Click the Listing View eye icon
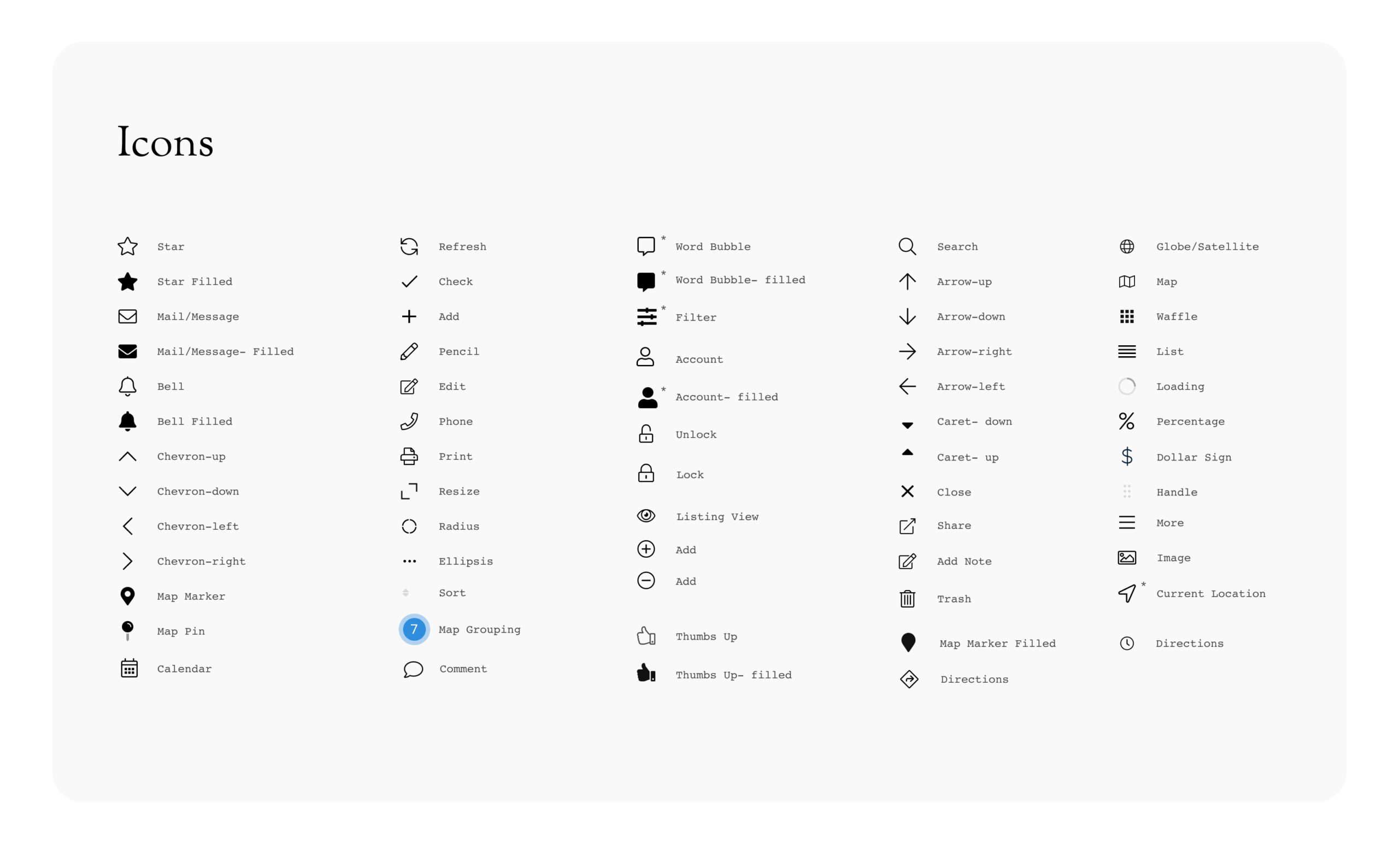1399x868 pixels. (x=646, y=516)
